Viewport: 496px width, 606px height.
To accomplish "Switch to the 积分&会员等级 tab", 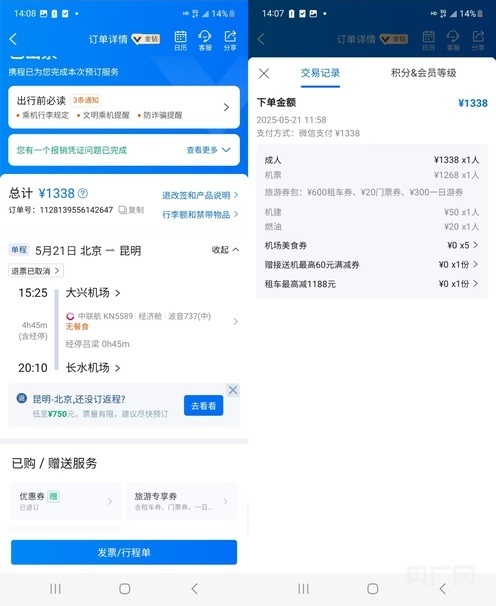I will [423, 73].
